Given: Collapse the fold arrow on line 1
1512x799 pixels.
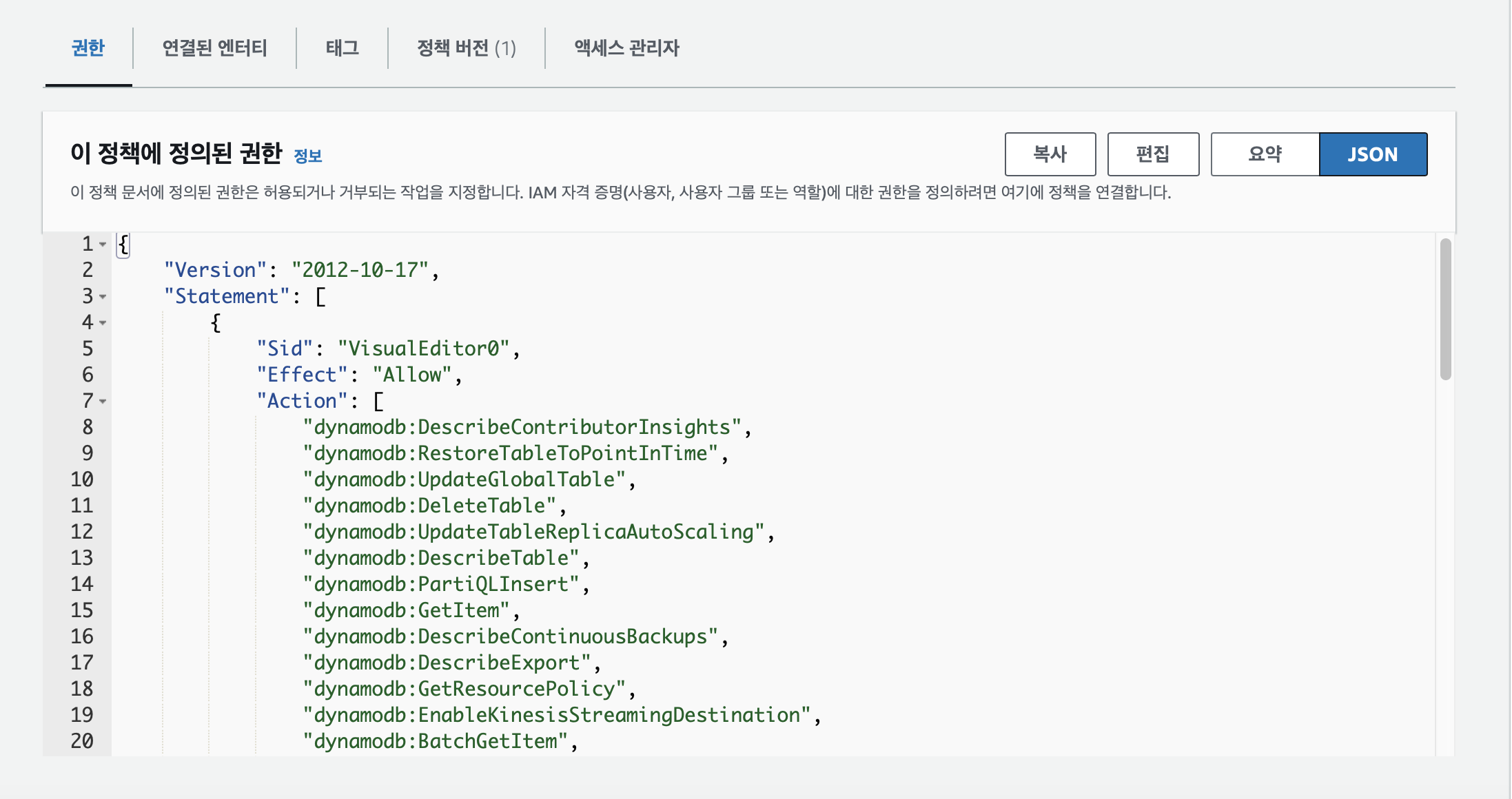Looking at the screenshot, I should (103, 245).
